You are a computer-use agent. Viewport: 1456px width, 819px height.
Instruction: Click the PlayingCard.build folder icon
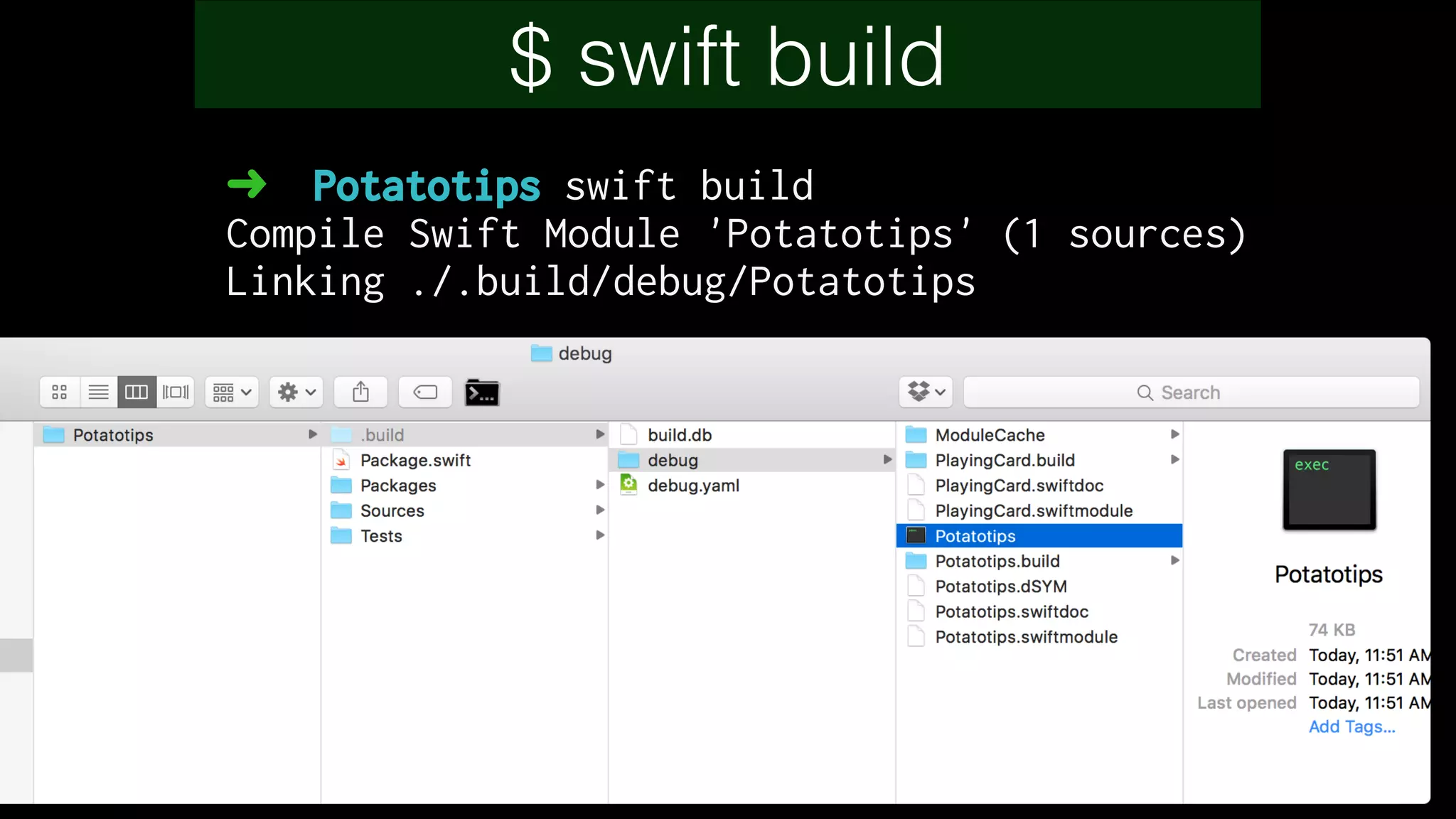pos(916,460)
